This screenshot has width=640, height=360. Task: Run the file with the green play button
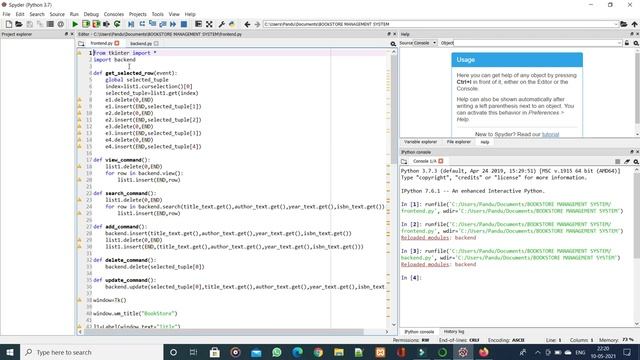75,24
